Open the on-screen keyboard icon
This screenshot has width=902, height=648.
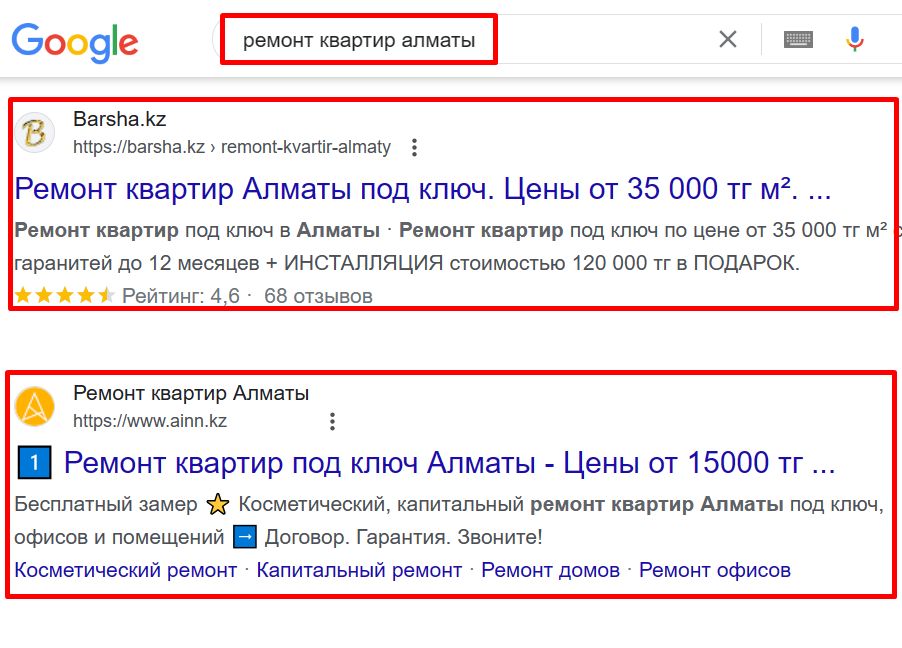797,38
